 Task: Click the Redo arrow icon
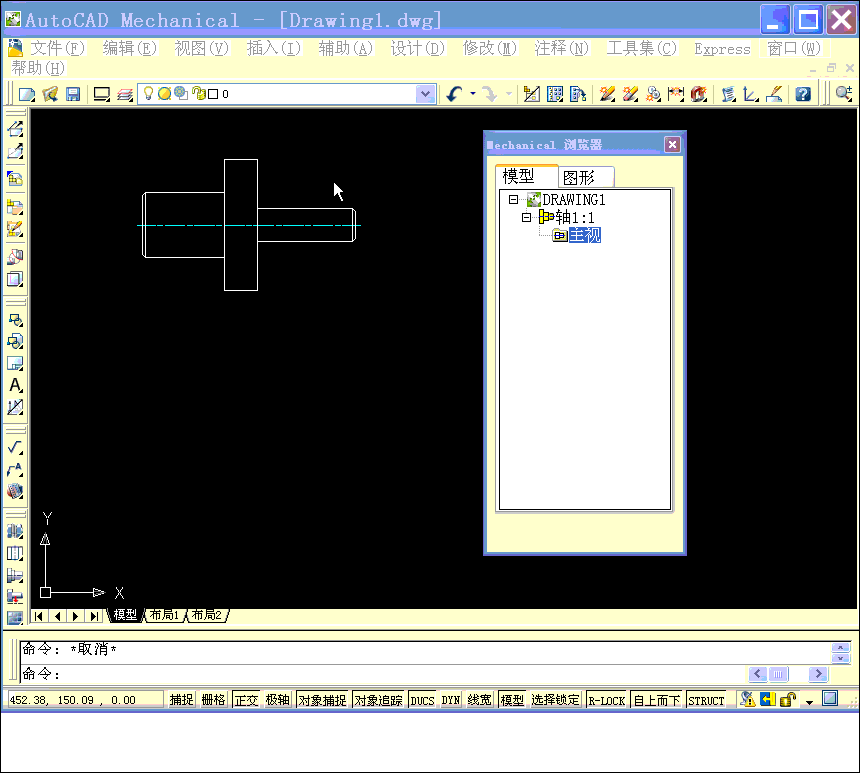490,94
